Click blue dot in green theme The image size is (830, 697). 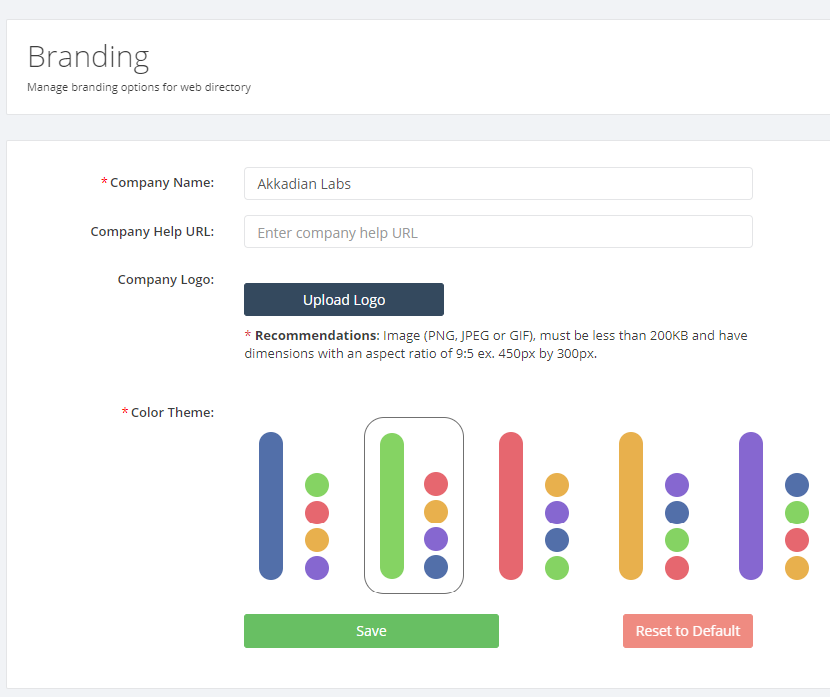click(436, 567)
